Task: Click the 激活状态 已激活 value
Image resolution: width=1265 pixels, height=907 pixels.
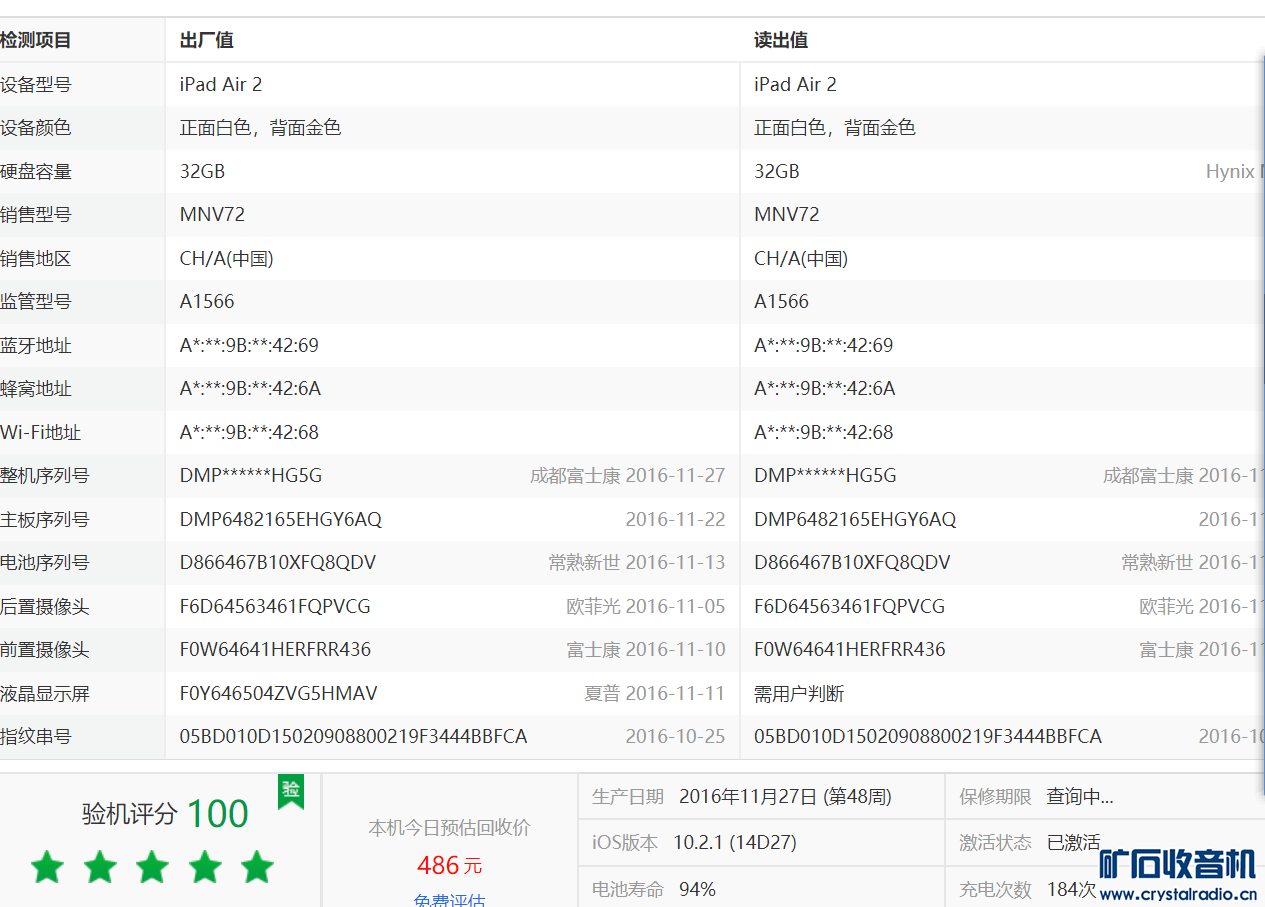Action: tap(1073, 843)
